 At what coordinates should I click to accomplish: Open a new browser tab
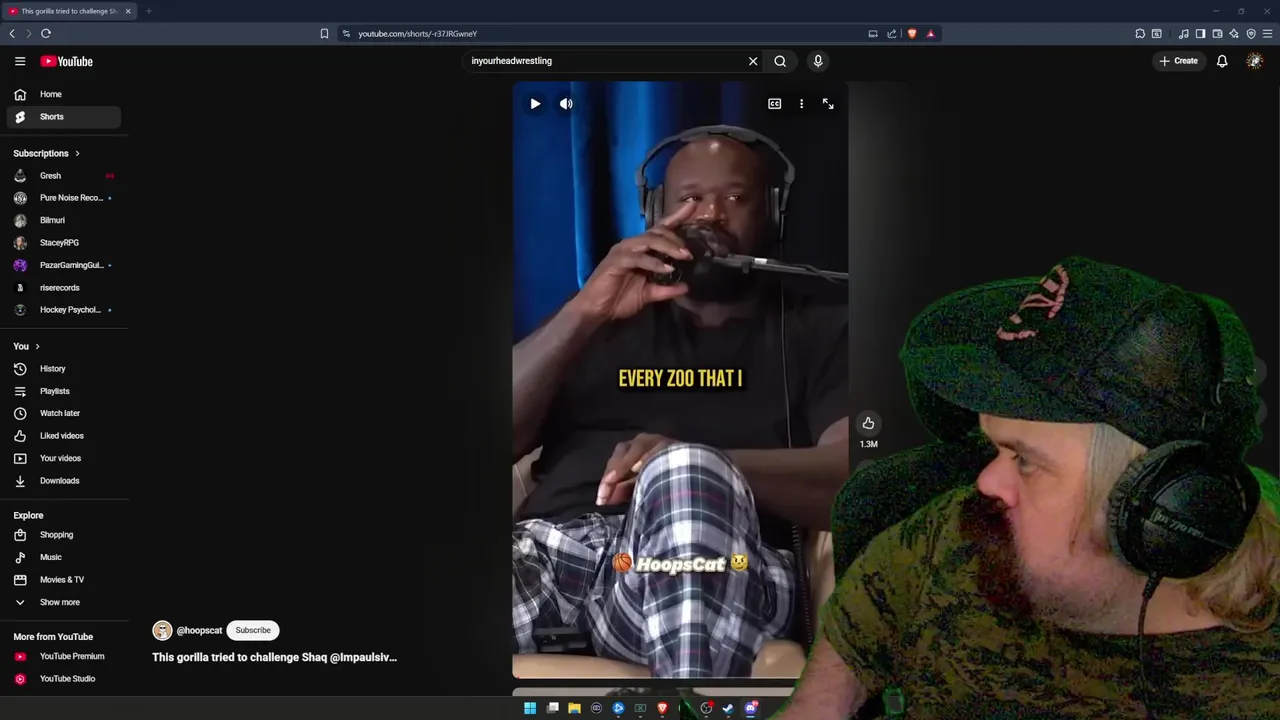148,11
